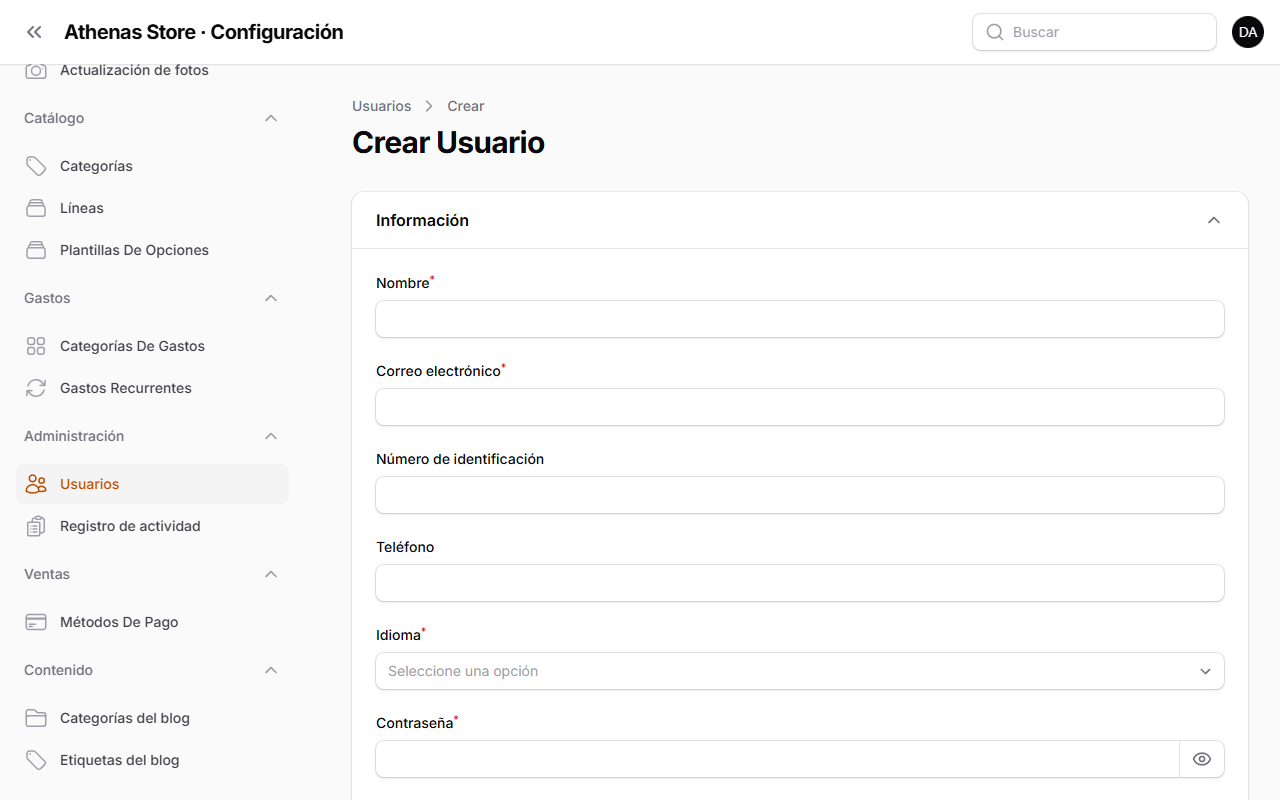Show password with the eye icon
1280x800 pixels.
tap(1202, 759)
